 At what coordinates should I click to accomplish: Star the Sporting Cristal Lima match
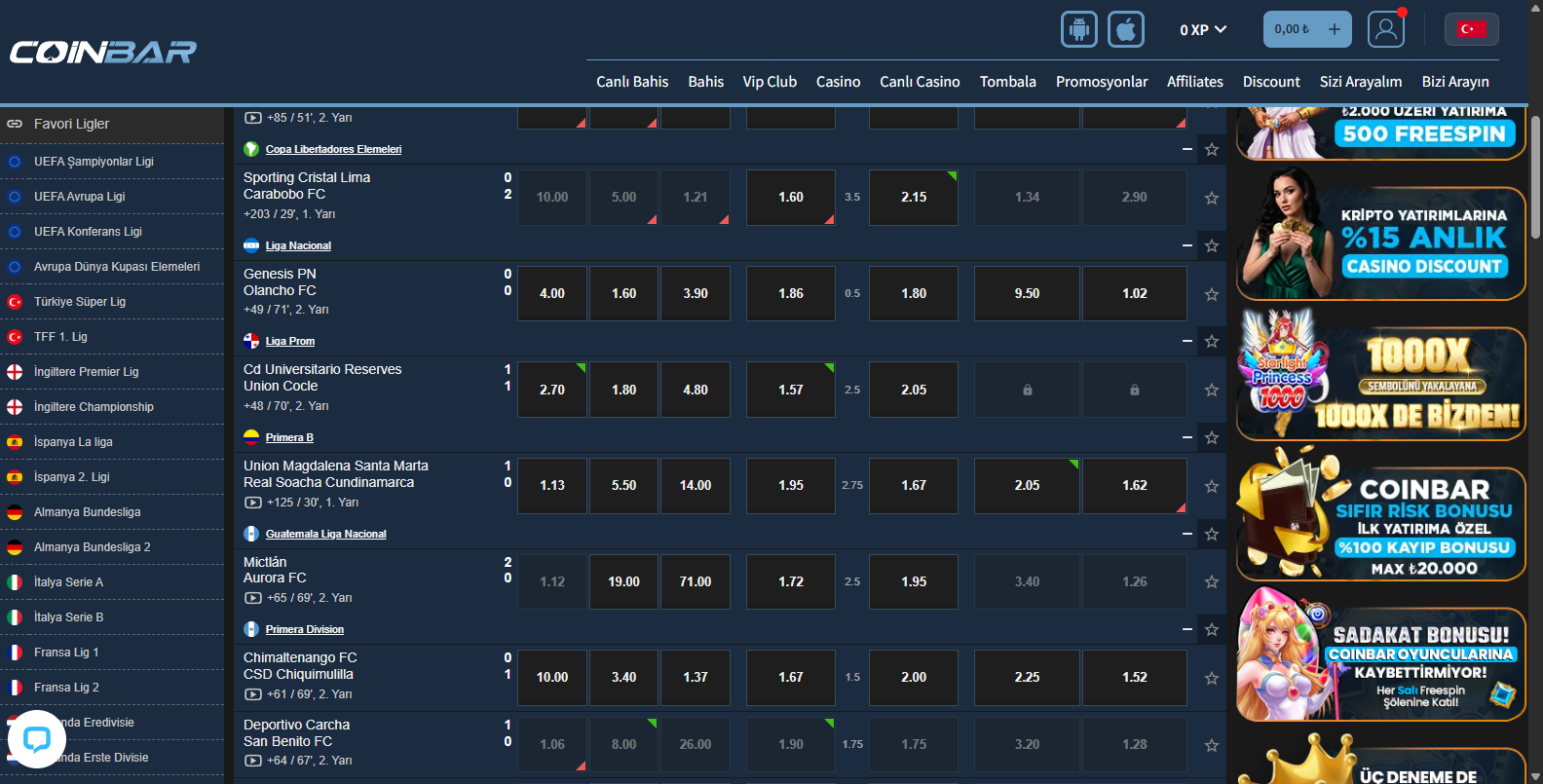click(1212, 198)
